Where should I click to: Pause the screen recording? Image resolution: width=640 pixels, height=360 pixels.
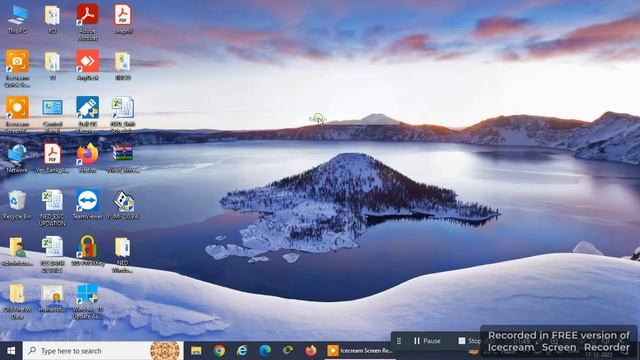(427, 340)
